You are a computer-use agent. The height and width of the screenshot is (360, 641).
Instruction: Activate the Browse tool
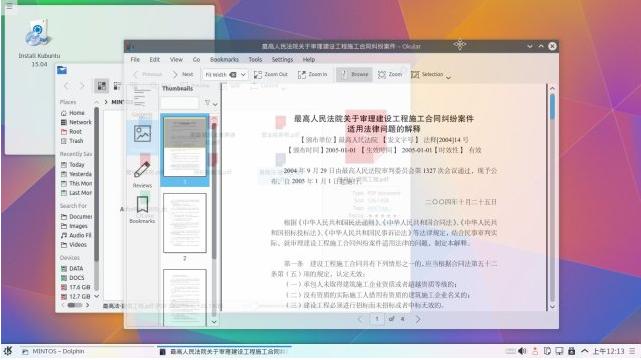coord(354,74)
